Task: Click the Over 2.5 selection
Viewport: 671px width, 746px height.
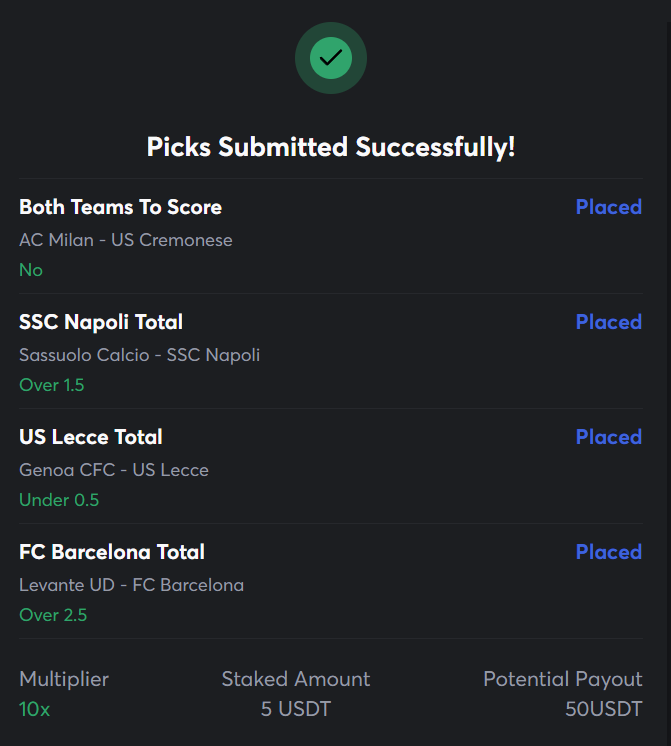Action: pos(53,615)
